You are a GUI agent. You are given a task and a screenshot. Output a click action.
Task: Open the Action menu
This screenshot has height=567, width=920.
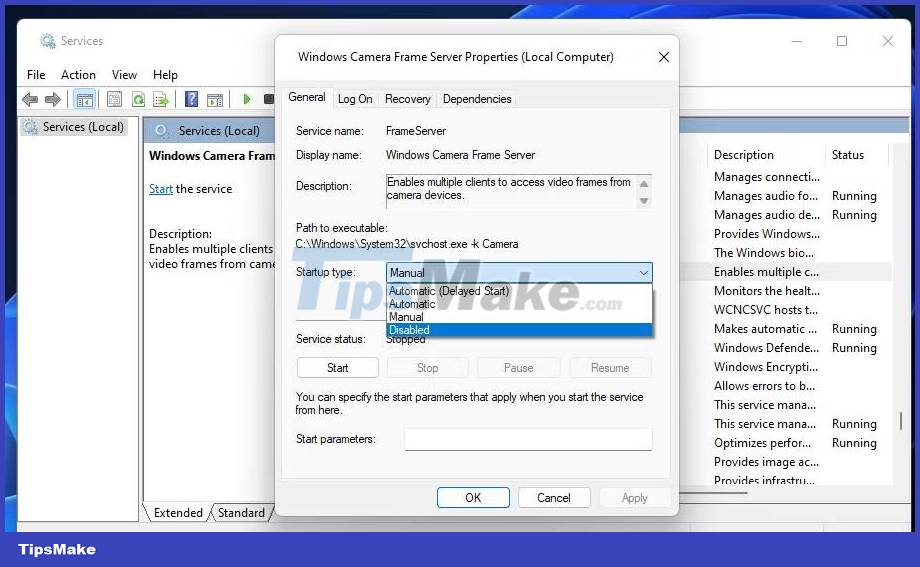(78, 75)
